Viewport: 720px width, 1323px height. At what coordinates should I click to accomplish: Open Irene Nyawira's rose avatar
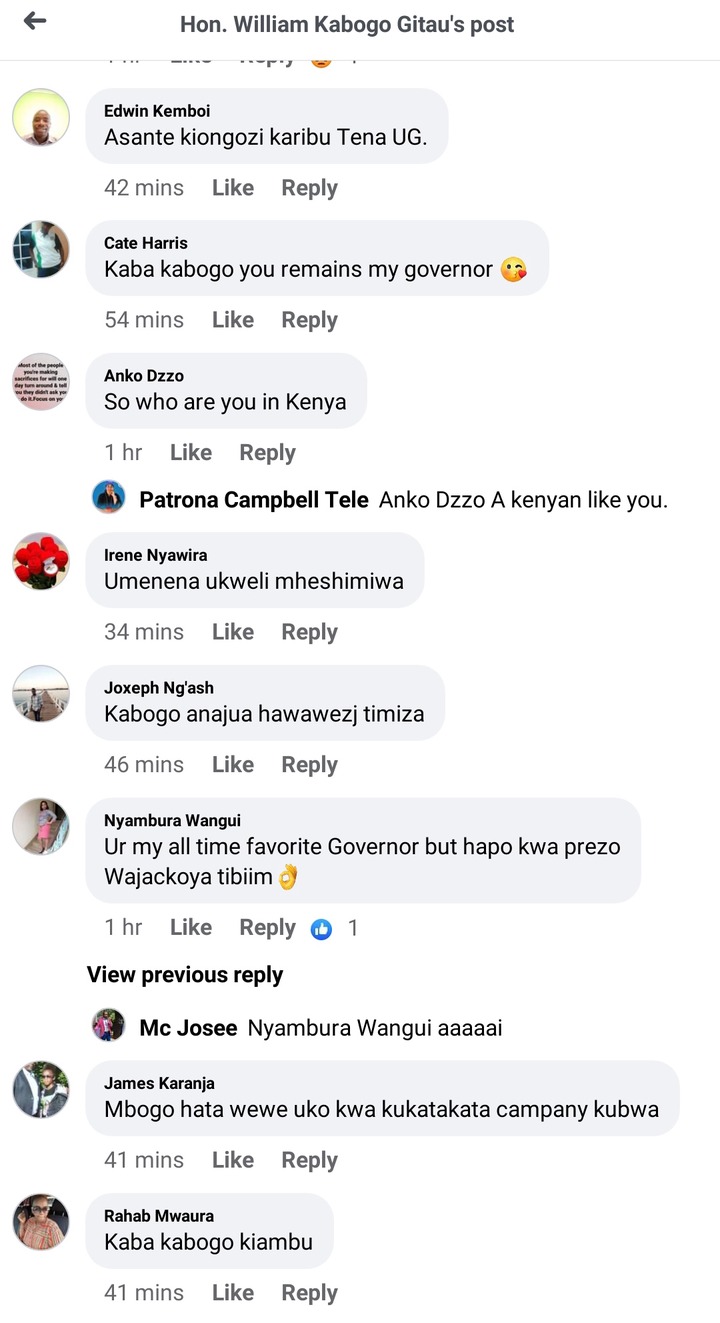(41, 561)
